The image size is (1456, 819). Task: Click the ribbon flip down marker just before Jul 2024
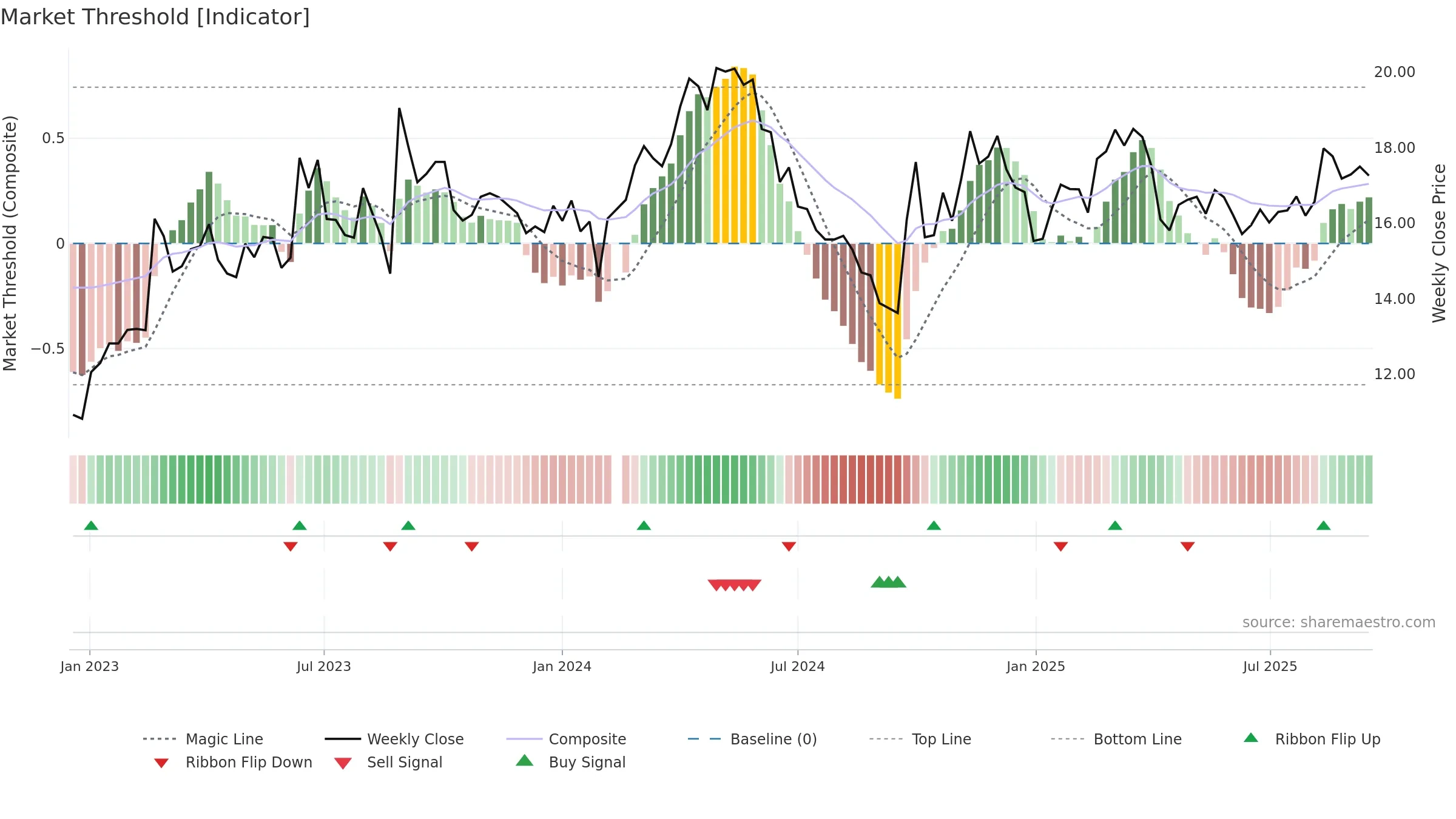(x=789, y=547)
